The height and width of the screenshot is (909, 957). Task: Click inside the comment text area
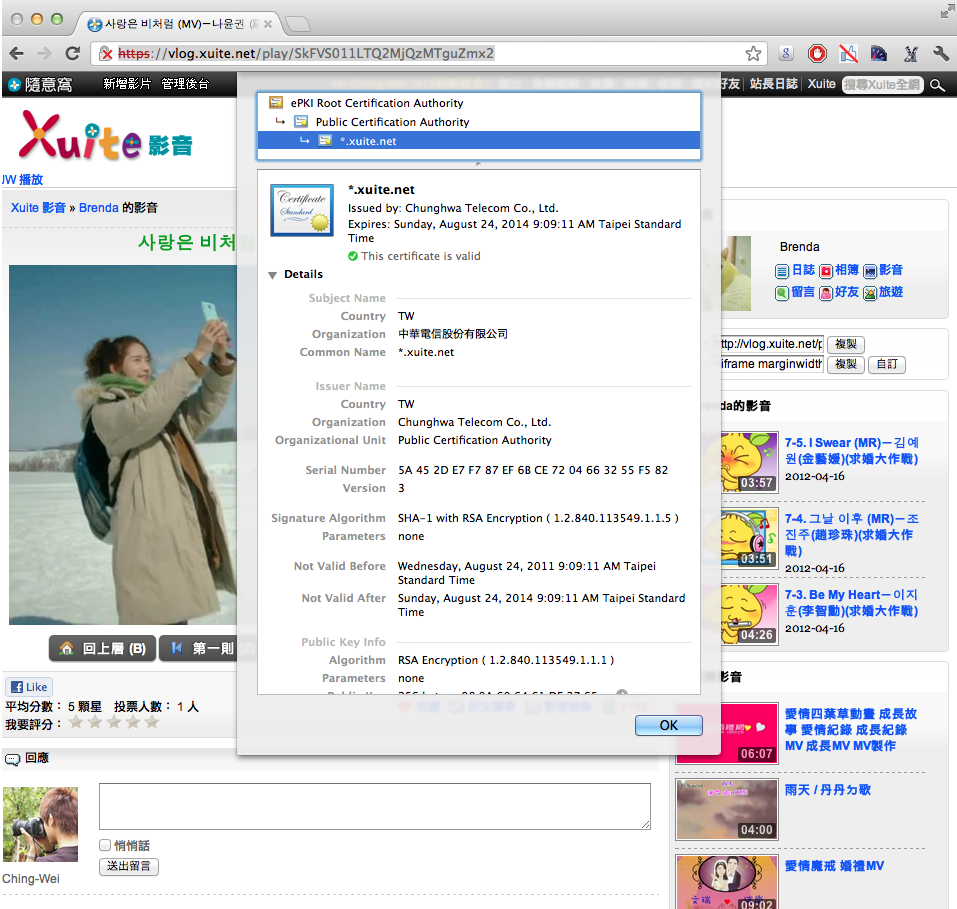point(375,806)
